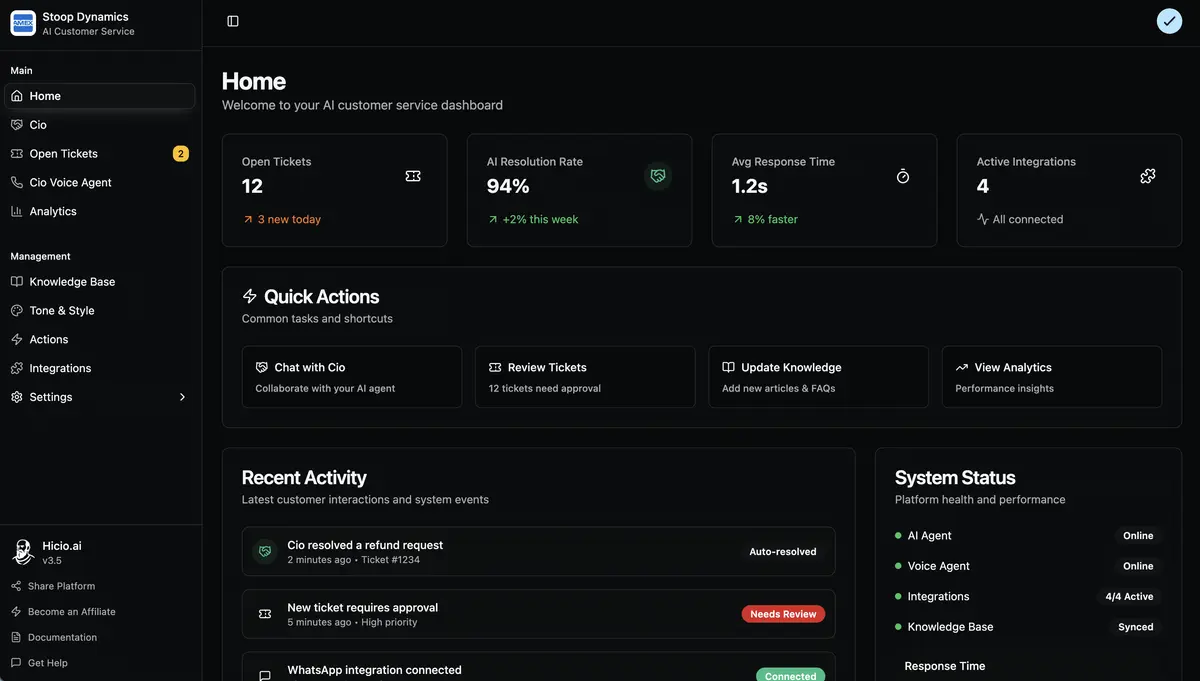This screenshot has width=1200, height=681.
Task: Click the 'Response Time' label in System Status
Action: tap(945, 666)
